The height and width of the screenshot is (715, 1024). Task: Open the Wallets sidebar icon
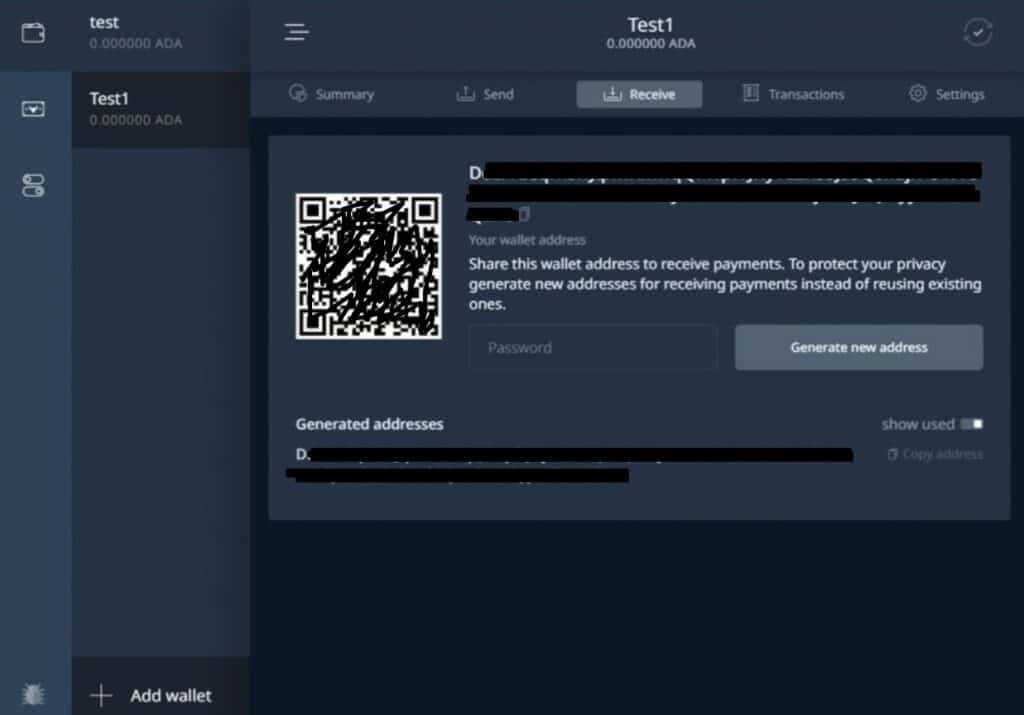tap(34, 33)
